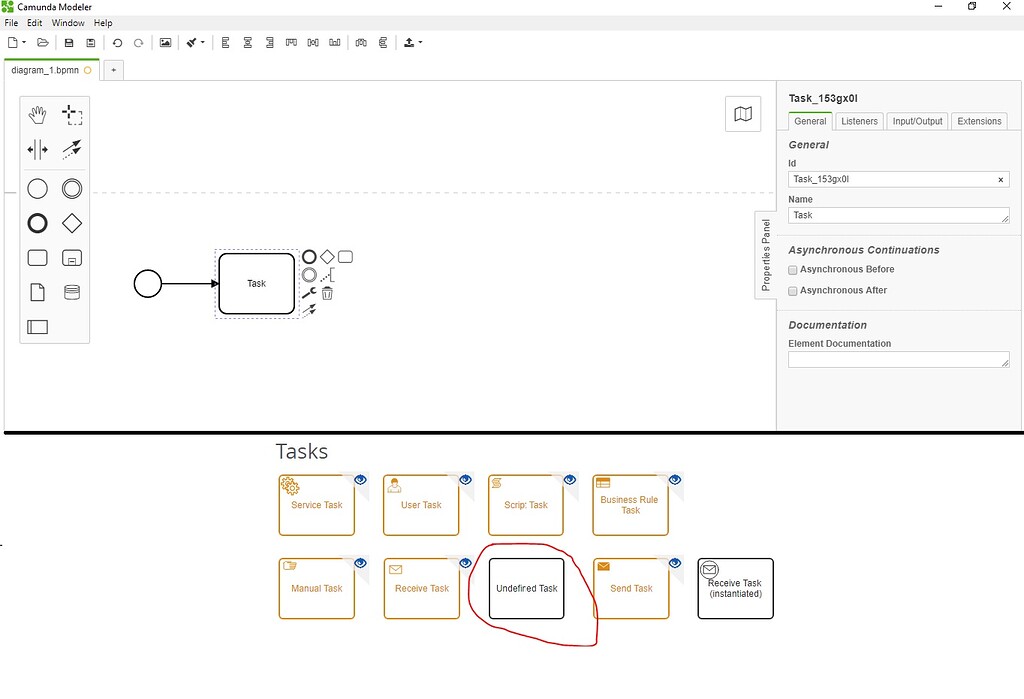This screenshot has width=1024, height=699.
Task: Activate the Global connect tool
Action: (72, 149)
